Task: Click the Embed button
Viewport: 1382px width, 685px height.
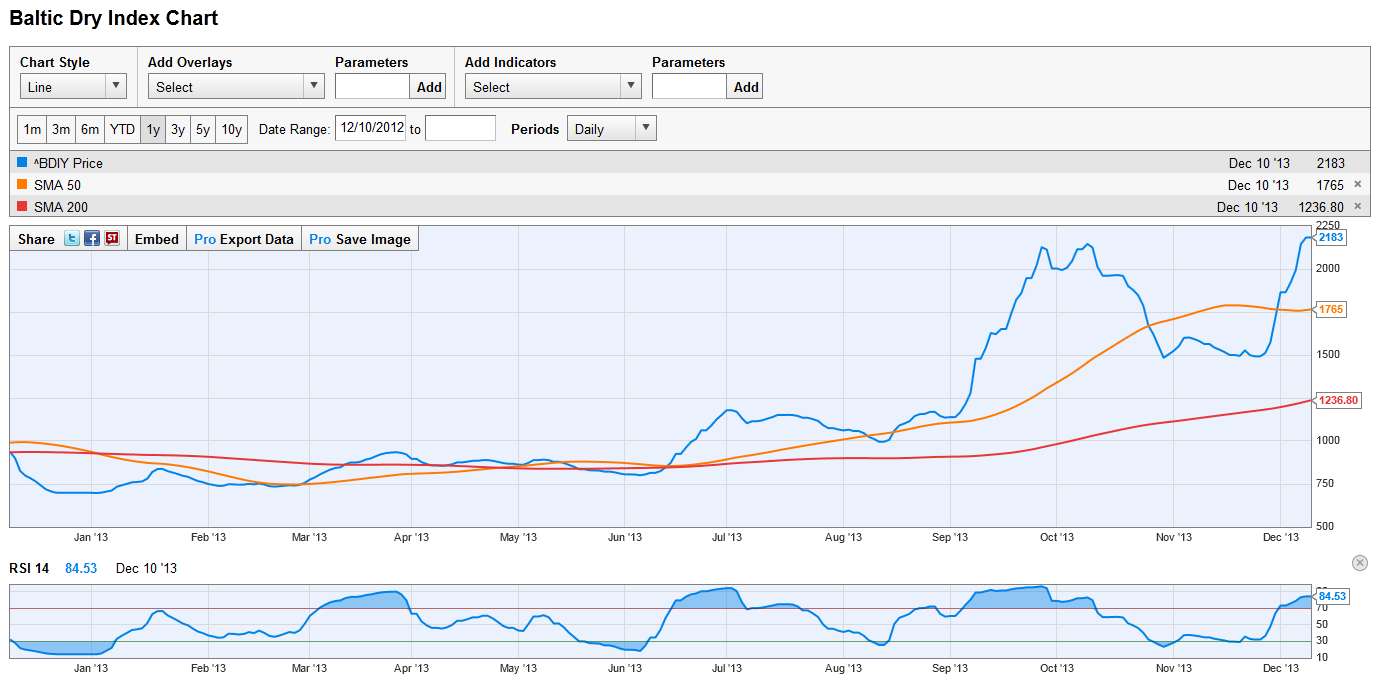Action: click(157, 239)
